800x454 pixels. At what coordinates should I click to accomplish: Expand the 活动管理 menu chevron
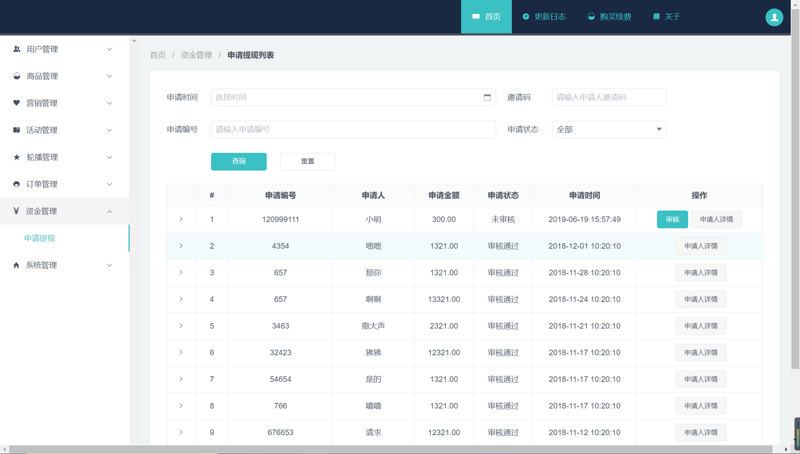tap(109, 130)
